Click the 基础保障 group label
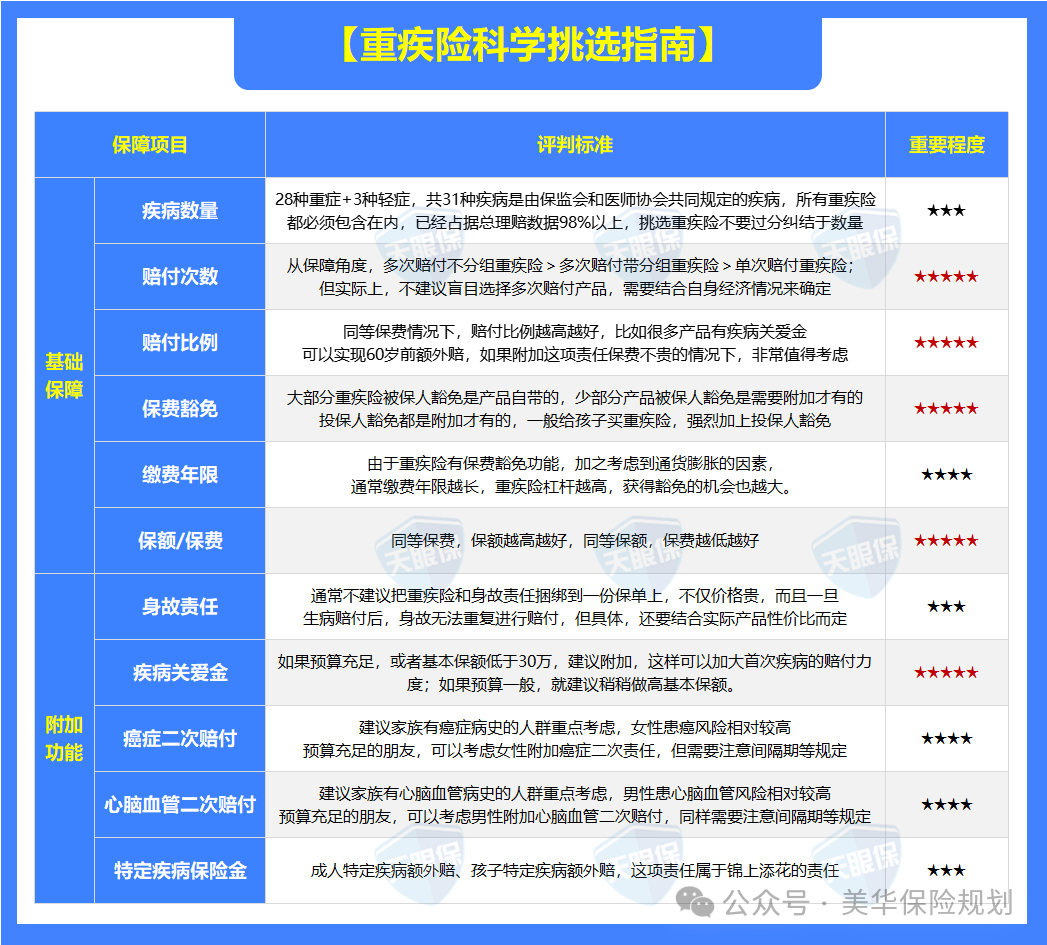The width and height of the screenshot is (1047, 945). click(63, 373)
